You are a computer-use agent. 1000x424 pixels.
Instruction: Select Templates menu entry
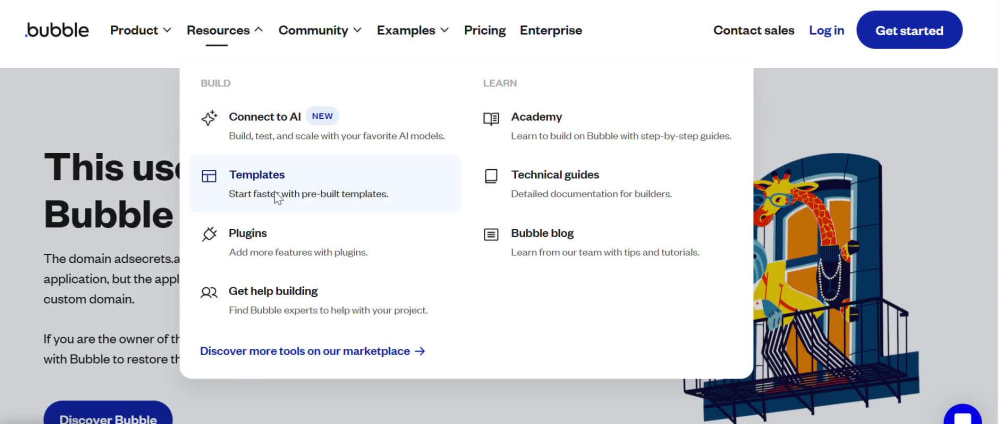tap(325, 184)
